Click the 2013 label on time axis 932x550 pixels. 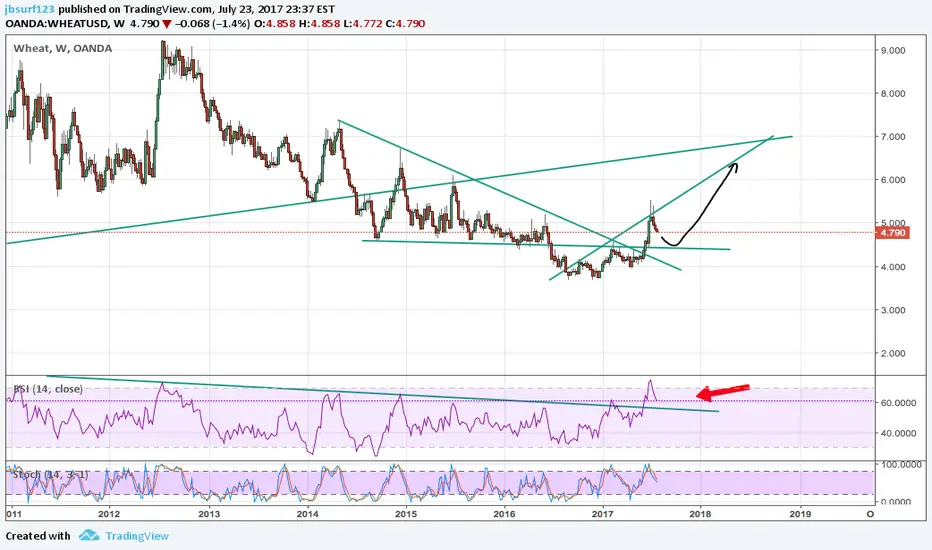coord(209,514)
